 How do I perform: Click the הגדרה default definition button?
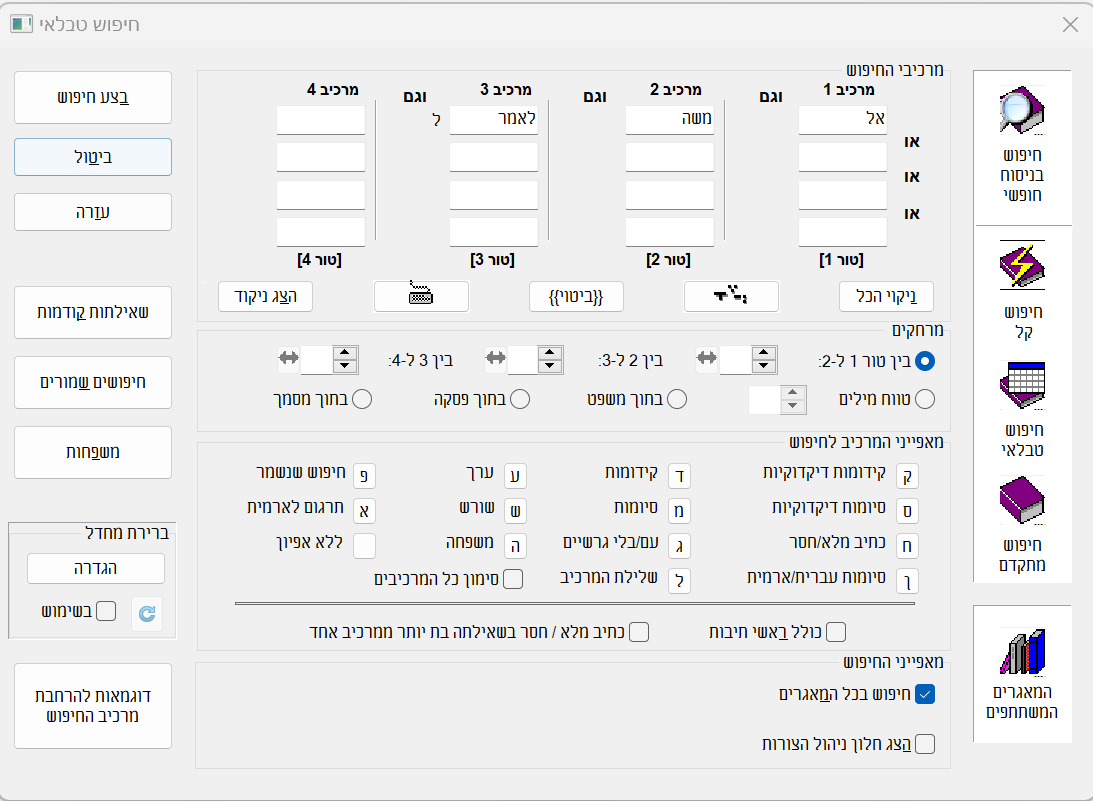point(95,568)
